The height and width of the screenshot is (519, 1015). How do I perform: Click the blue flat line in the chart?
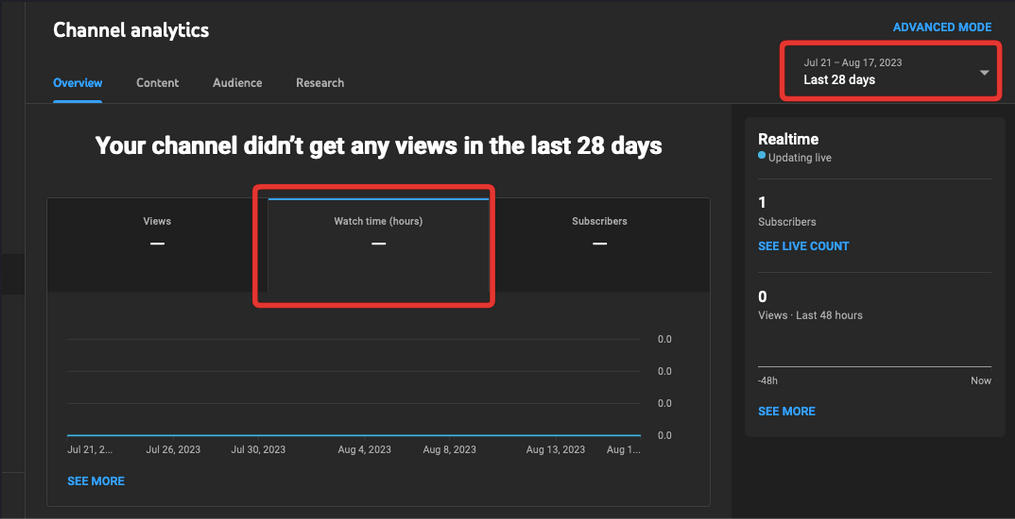354,435
